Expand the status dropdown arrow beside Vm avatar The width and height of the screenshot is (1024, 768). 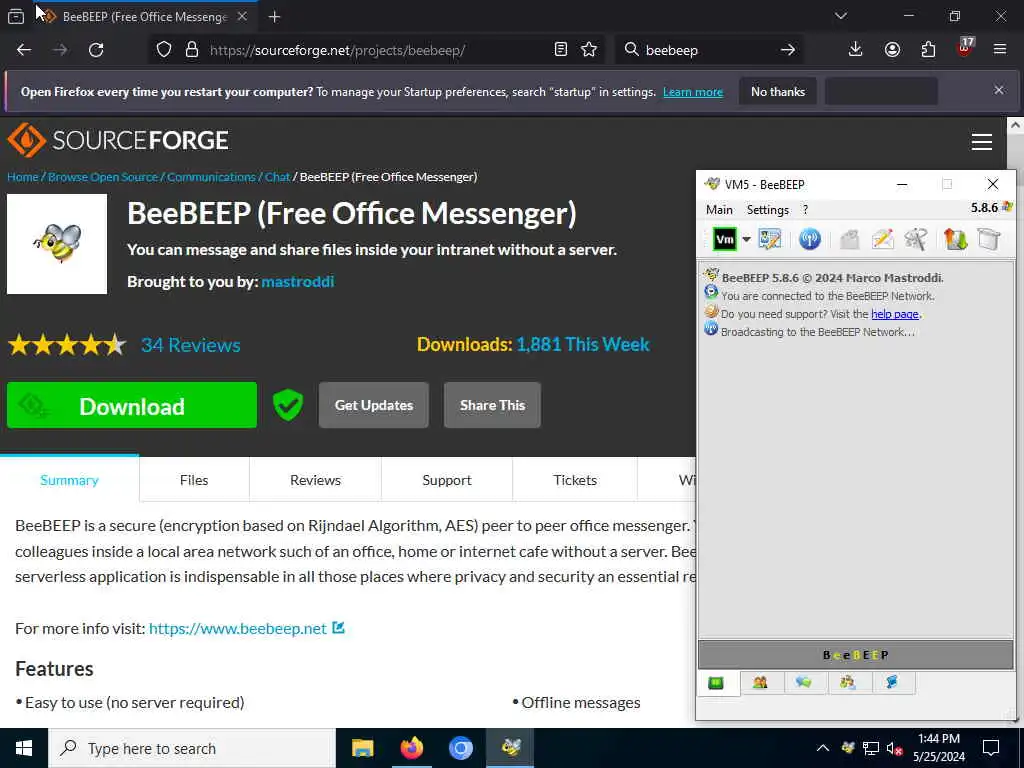746,240
